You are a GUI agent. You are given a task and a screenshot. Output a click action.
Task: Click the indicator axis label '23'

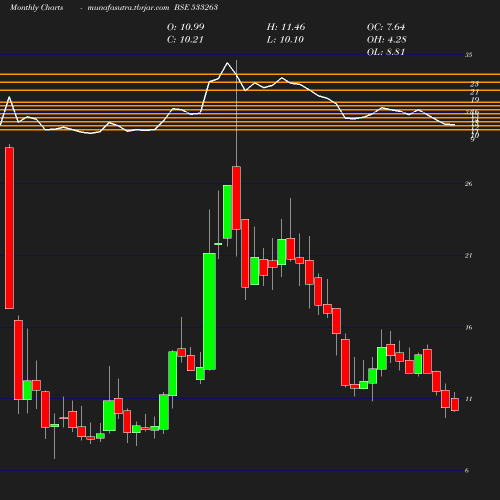click(474, 84)
